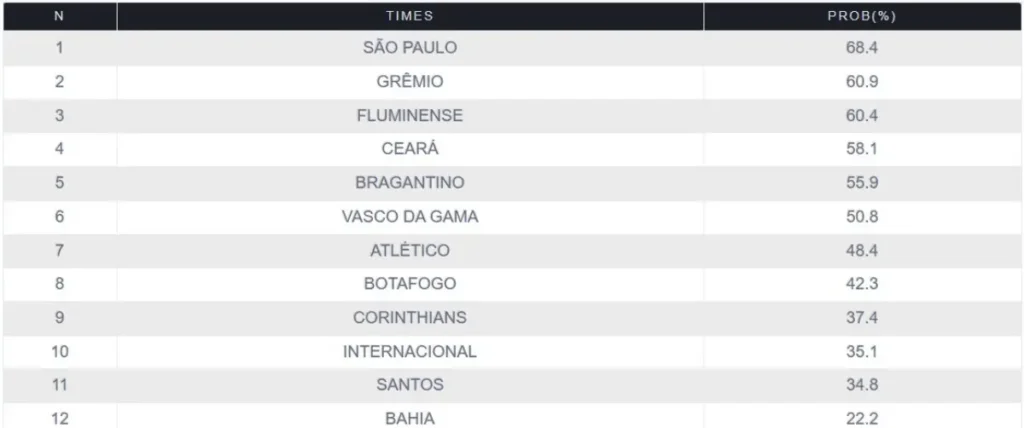Select the 35.1 probability cell
Image resolution: width=1024 pixels, height=428 pixels.
coord(861,352)
